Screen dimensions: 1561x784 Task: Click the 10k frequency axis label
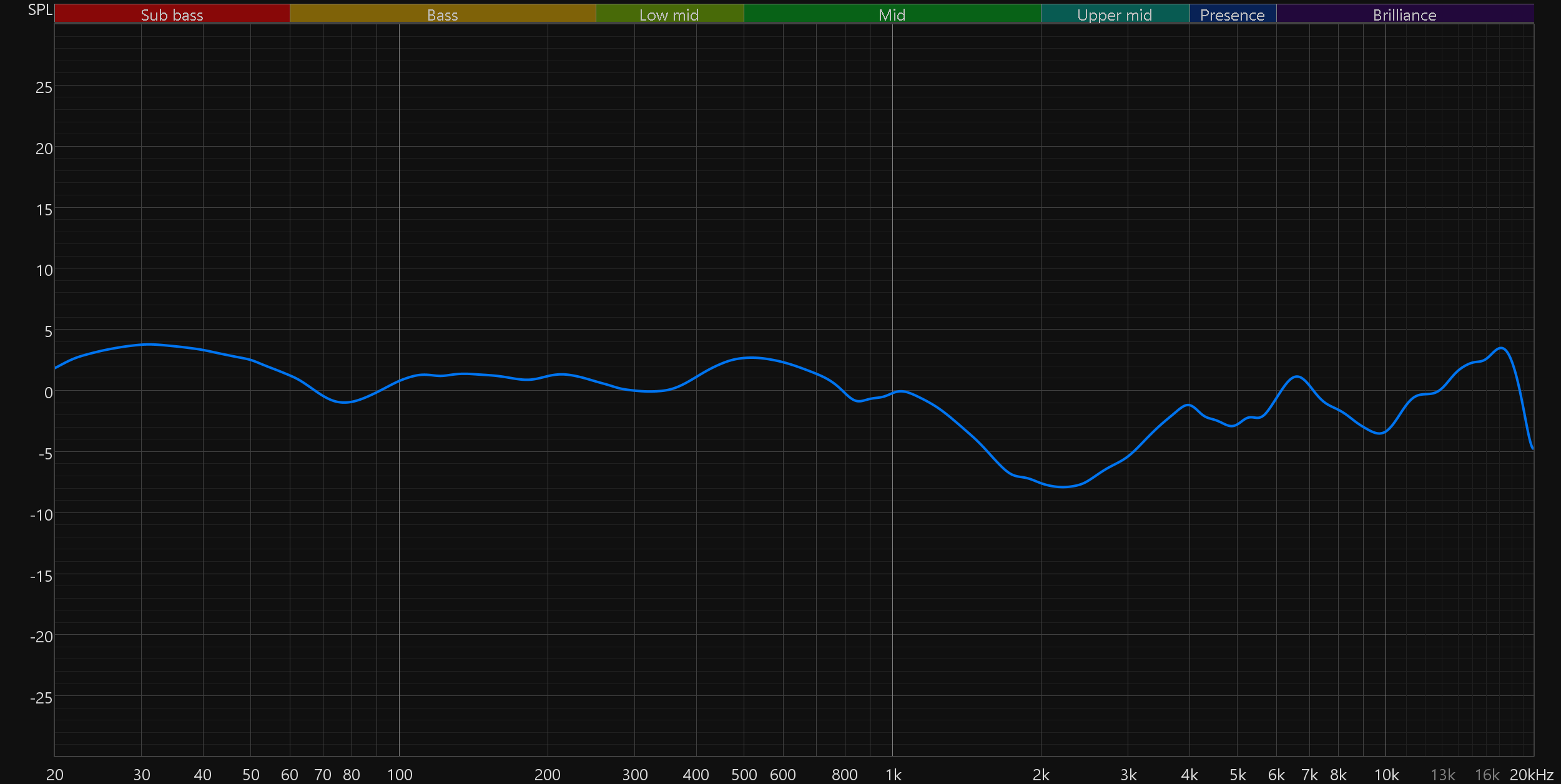(1386, 775)
